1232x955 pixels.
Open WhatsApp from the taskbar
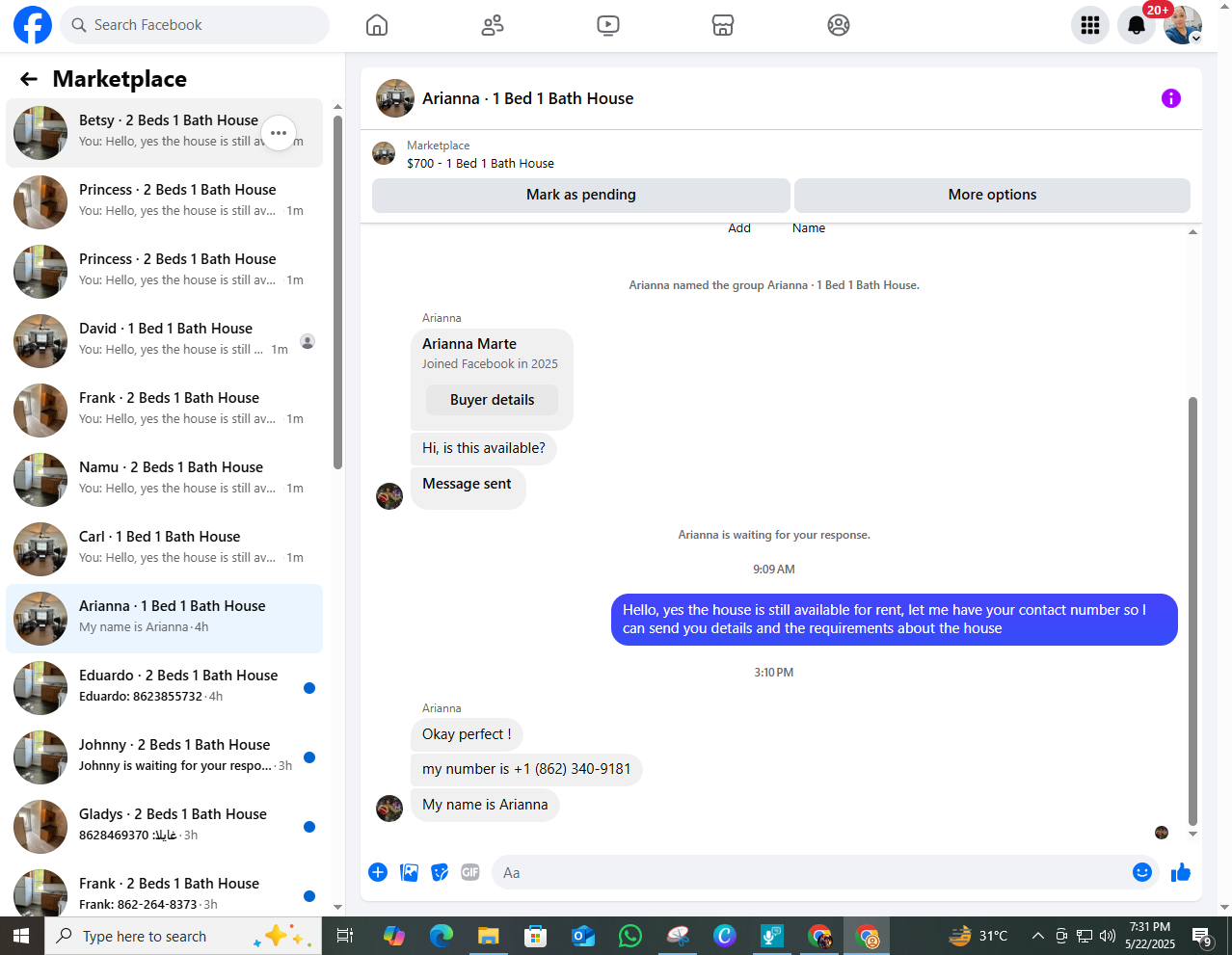(x=630, y=936)
